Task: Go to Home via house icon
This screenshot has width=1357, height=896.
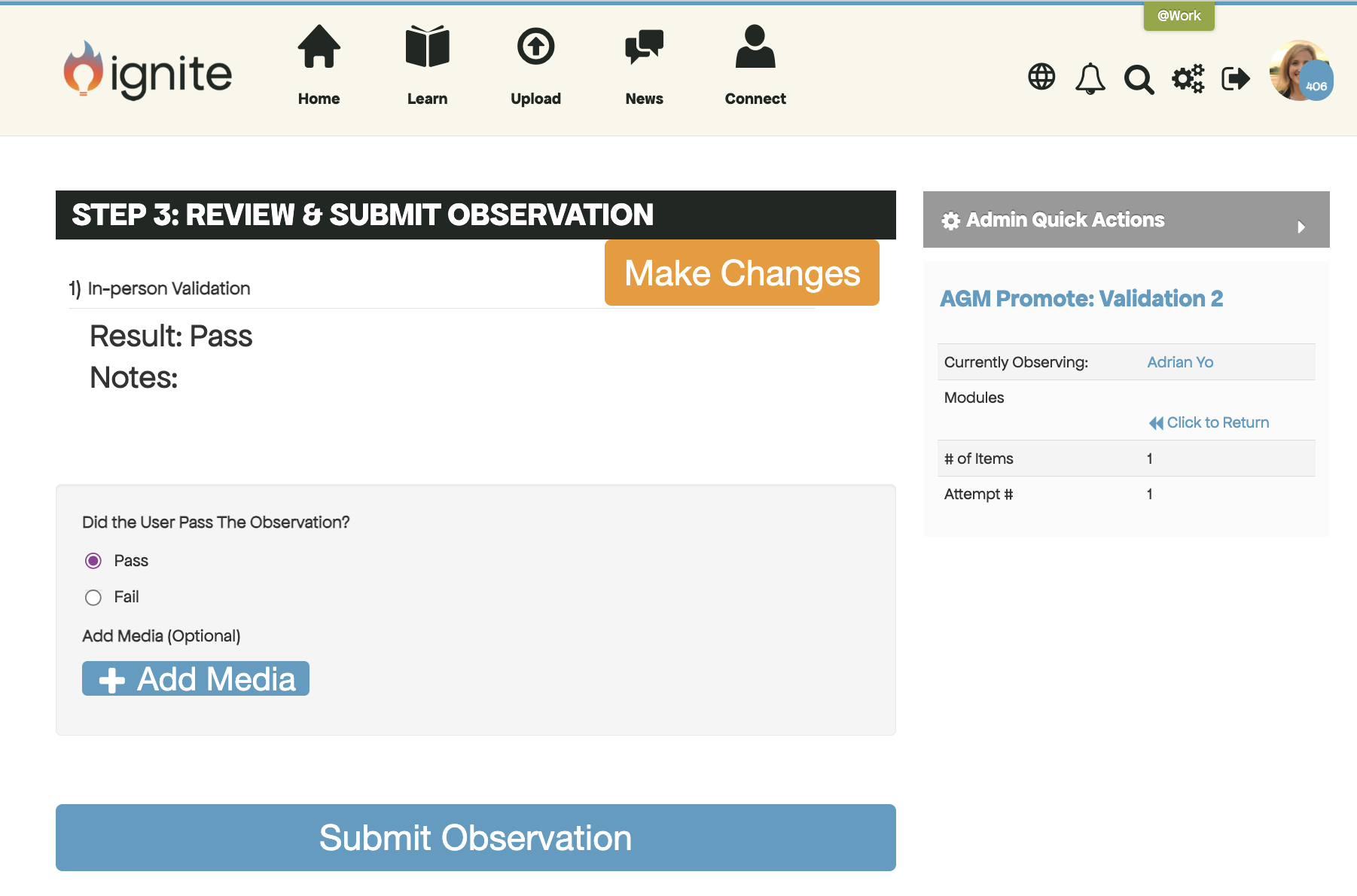Action: [x=319, y=47]
